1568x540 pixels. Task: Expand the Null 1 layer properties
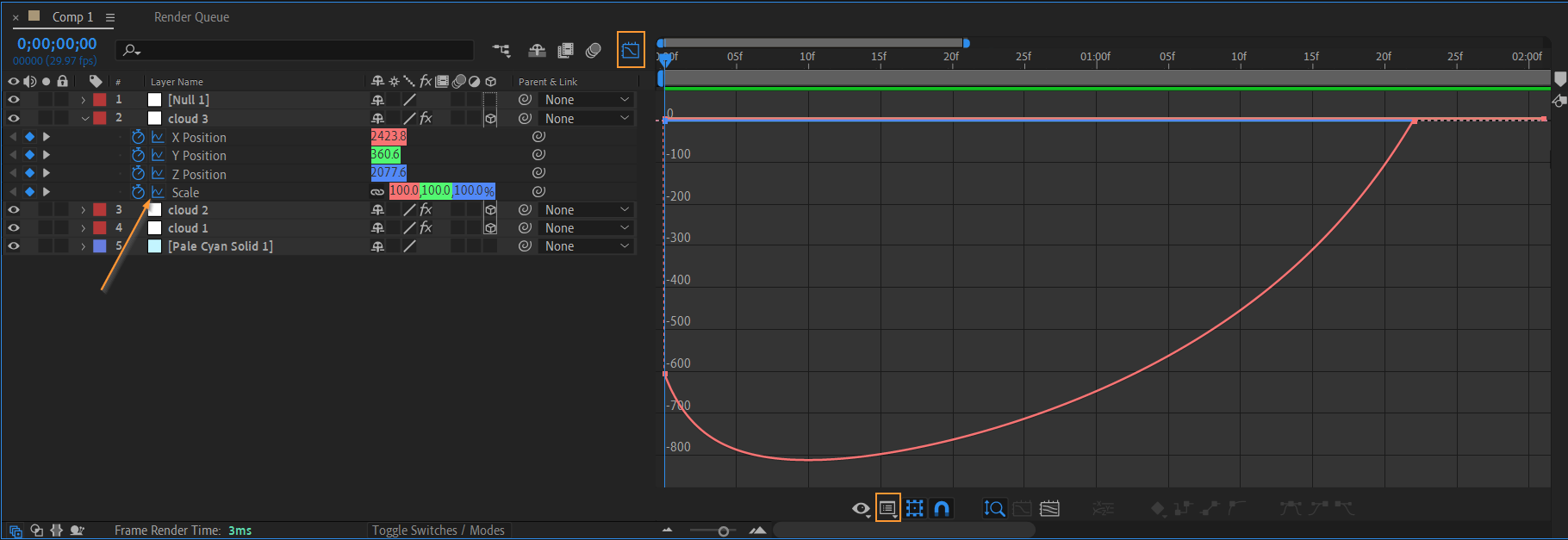tap(84, 100)
